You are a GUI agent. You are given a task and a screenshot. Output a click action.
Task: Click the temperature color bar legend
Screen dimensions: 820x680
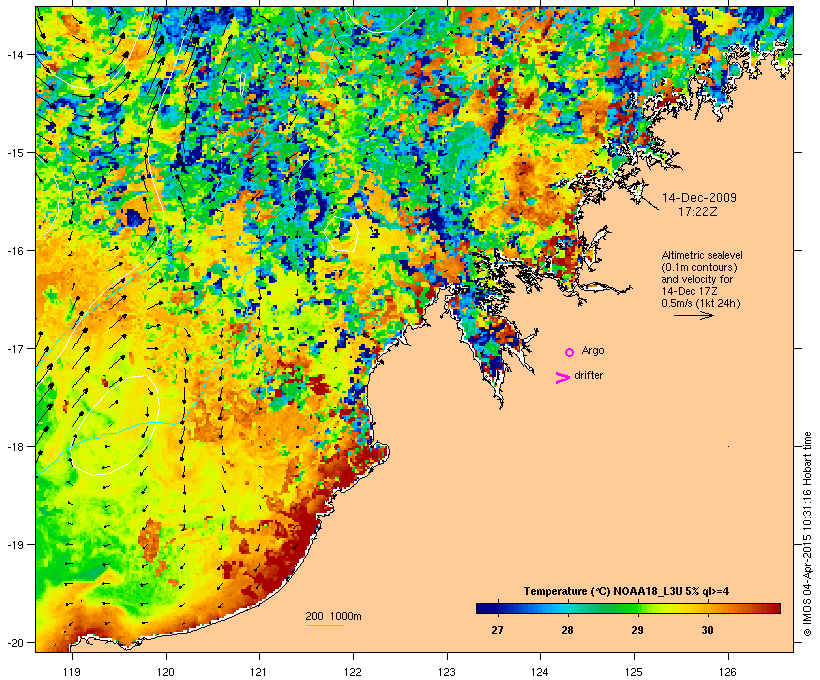[x=628, y=608]
